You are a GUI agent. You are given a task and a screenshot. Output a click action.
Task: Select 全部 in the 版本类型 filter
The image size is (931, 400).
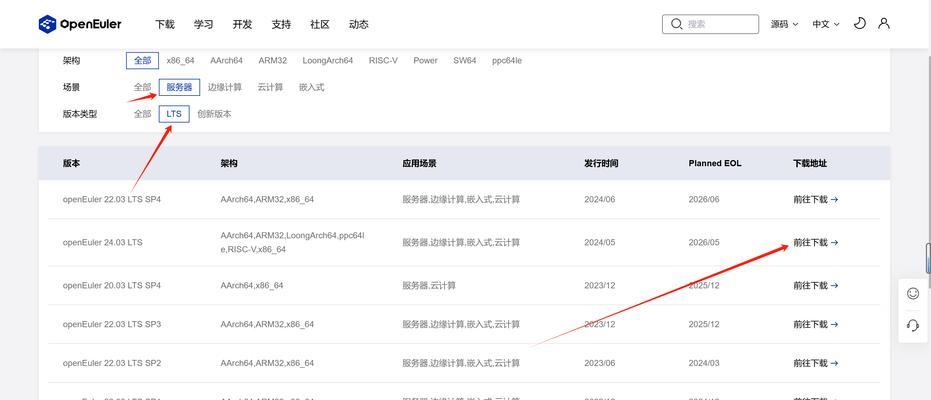142,114
